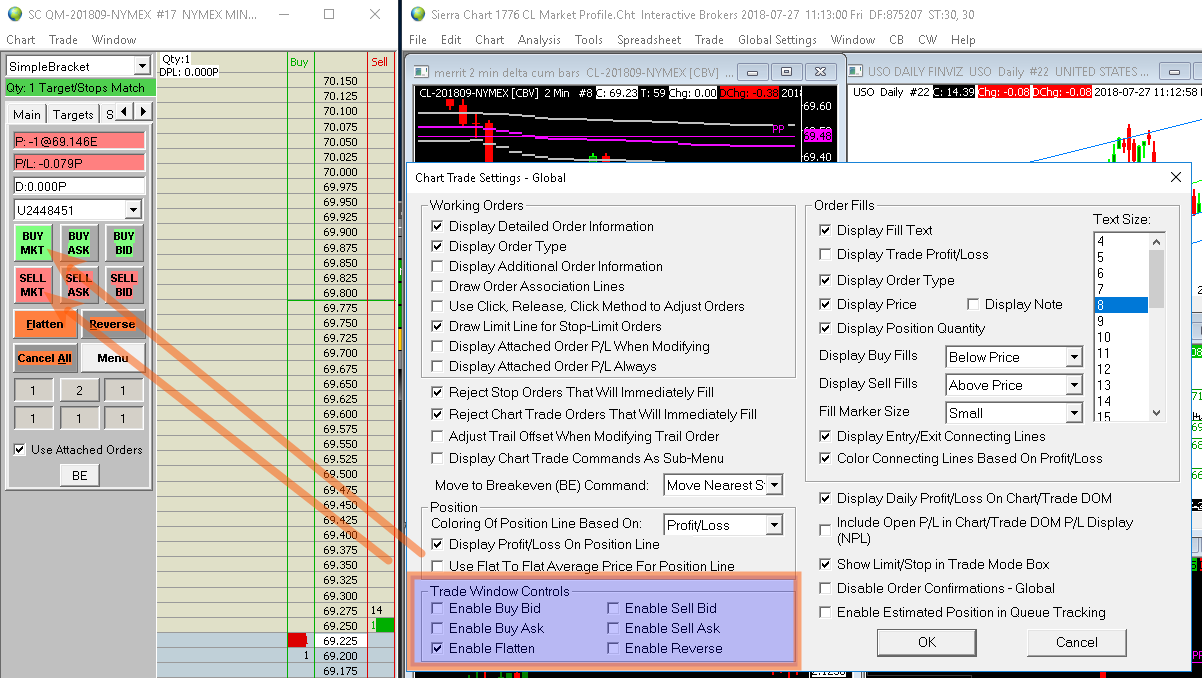The width and height of the screenshot is (1202, 678).
Task: Uncheck Use Attached Orders
Action: tap(20, 450)
